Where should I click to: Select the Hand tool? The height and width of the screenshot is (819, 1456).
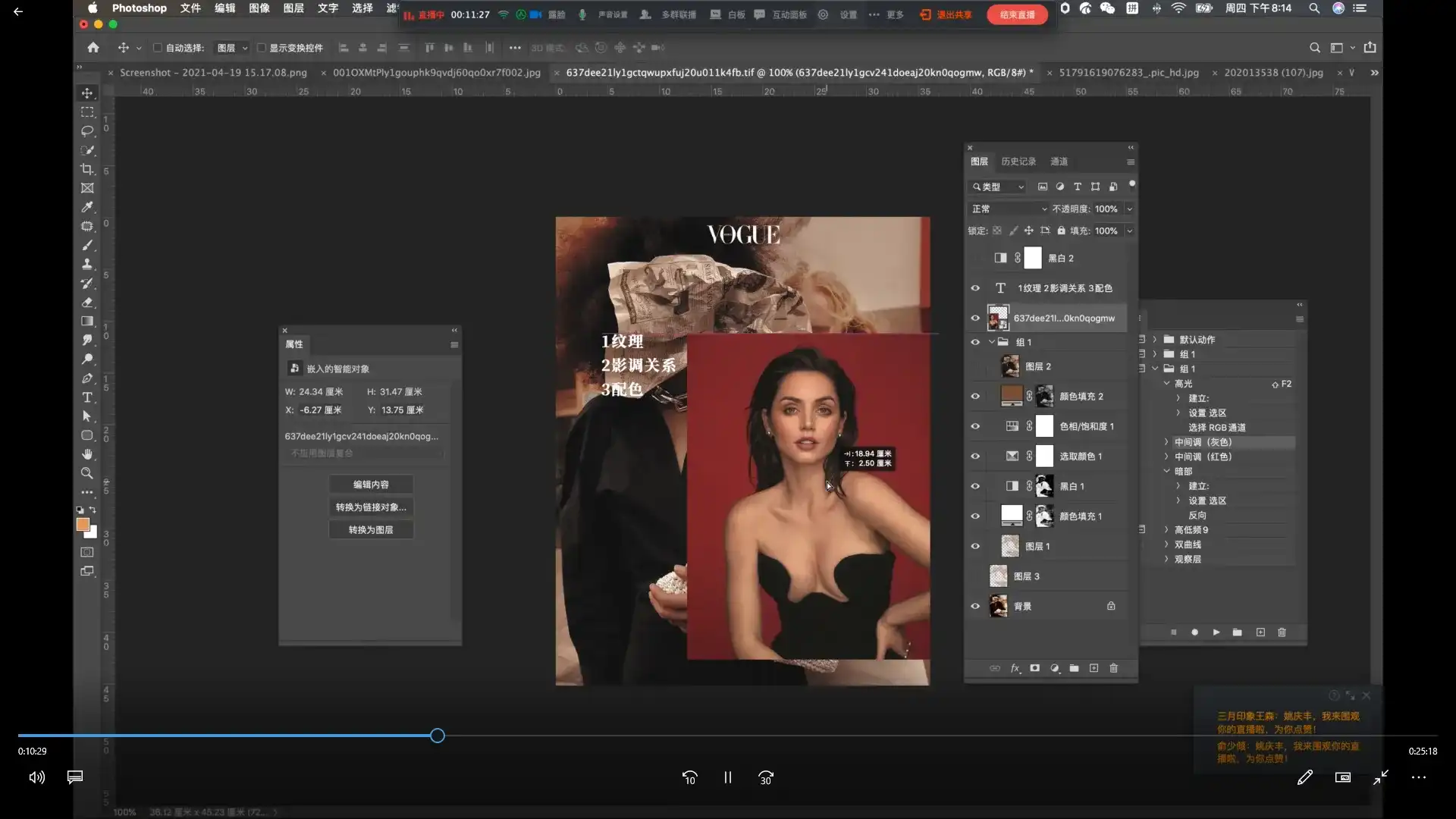tap(87, 454)
